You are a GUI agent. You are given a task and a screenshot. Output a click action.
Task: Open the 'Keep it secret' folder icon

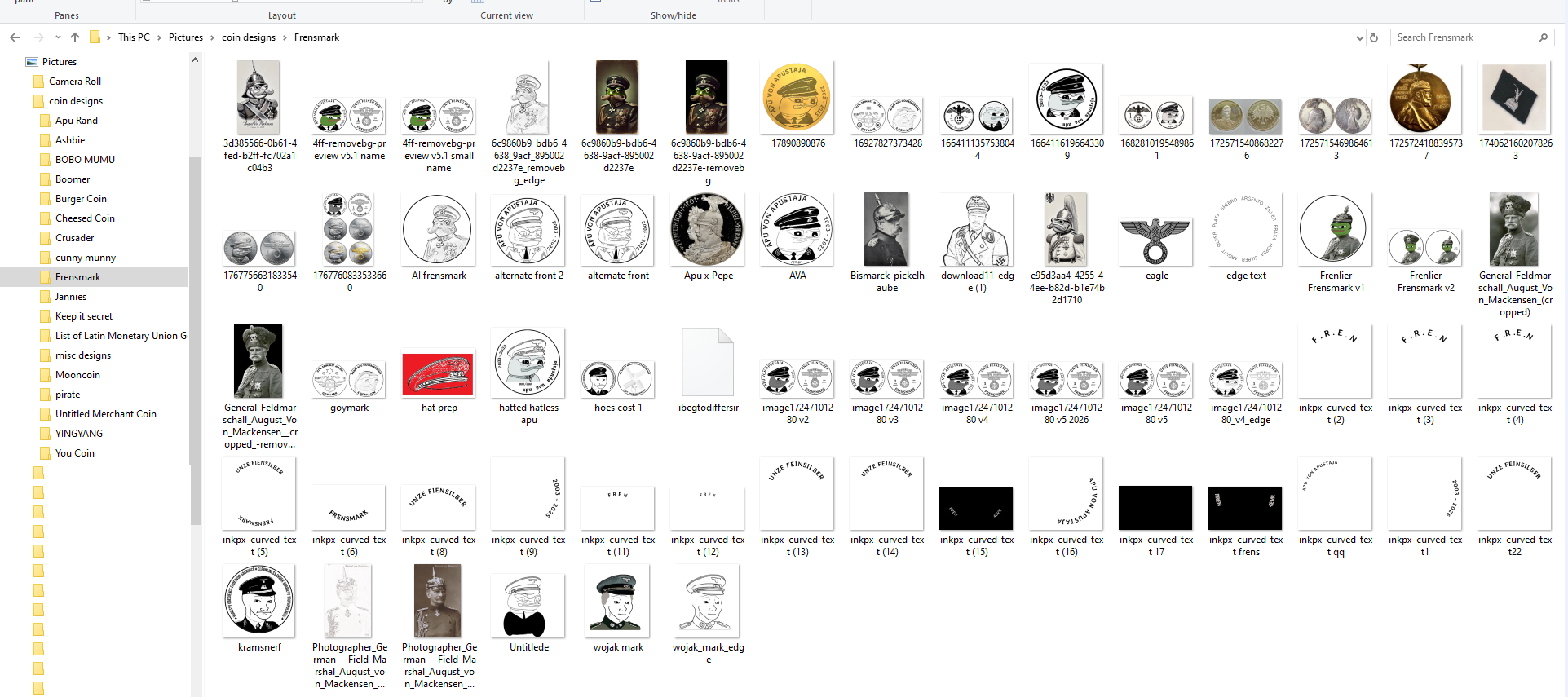coord(45,316)
